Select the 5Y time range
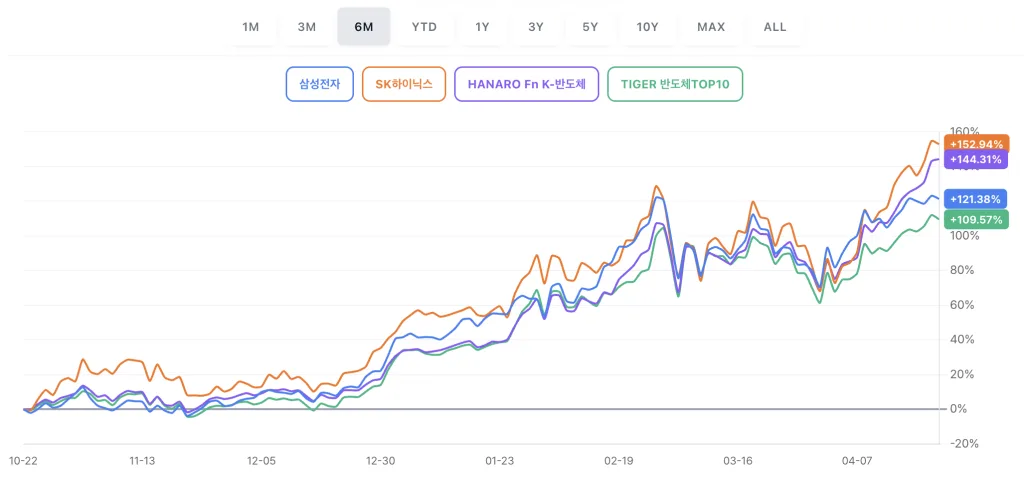The width and height of the screenshot is (1024, 482). 590,27
